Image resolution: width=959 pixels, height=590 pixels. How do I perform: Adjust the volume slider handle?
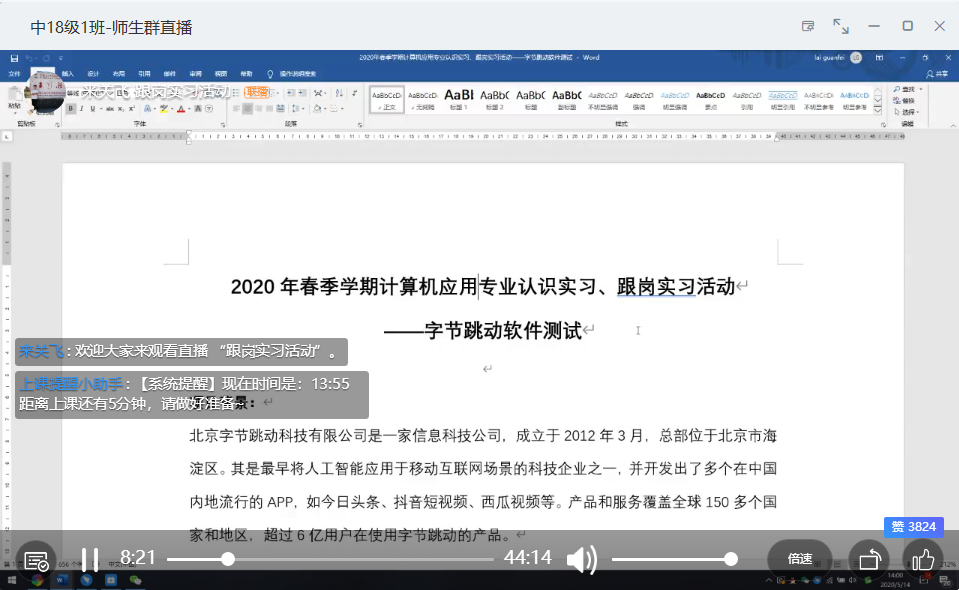point(731,559)
